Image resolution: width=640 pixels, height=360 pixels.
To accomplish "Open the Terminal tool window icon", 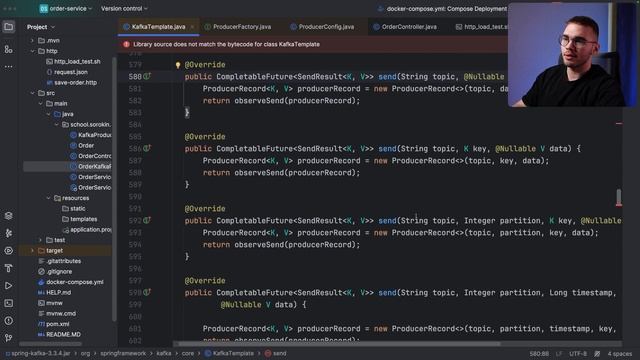I will click(x=9, y=303).
